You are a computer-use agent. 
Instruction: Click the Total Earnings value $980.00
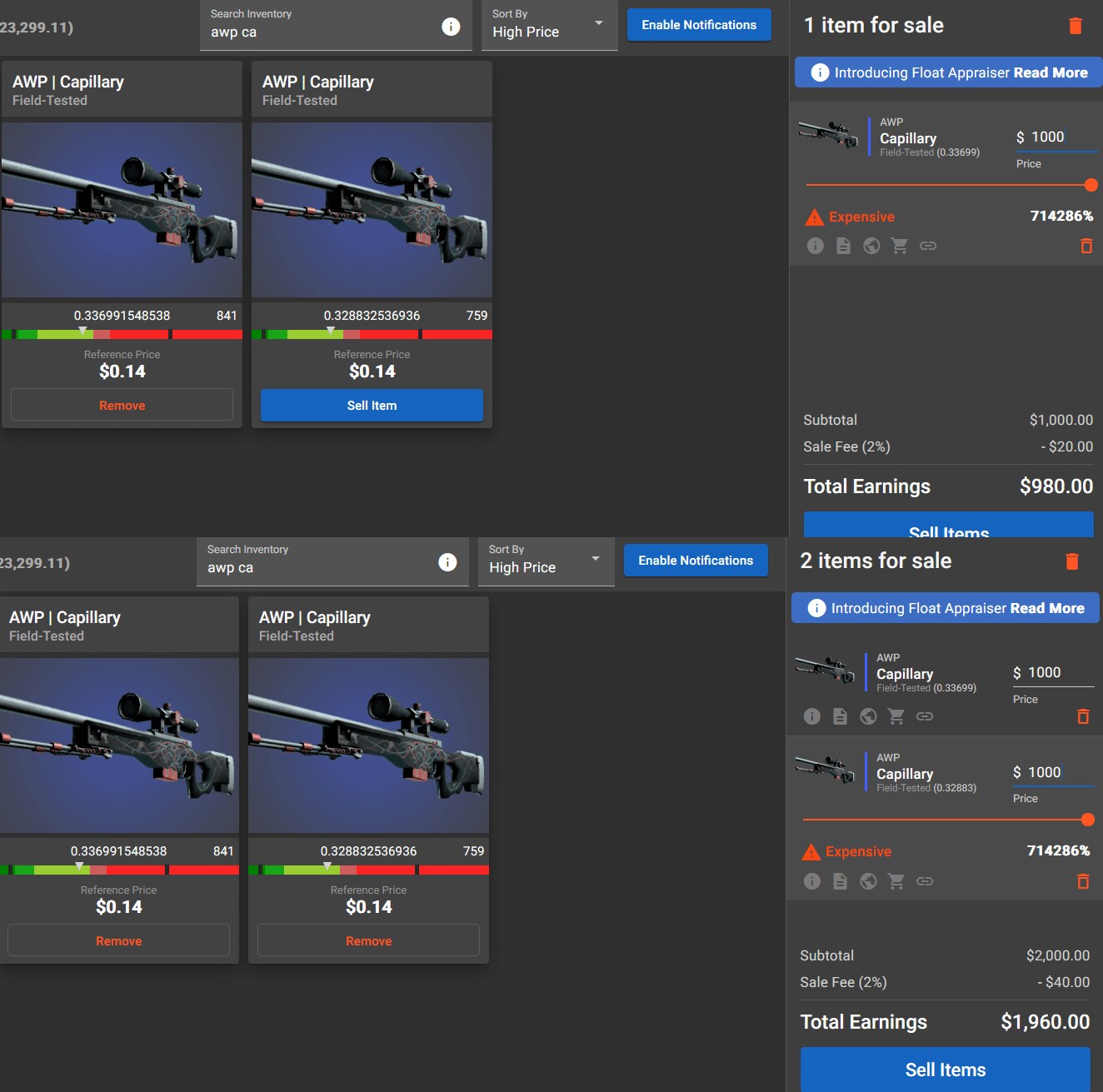tap(1056, 486)
